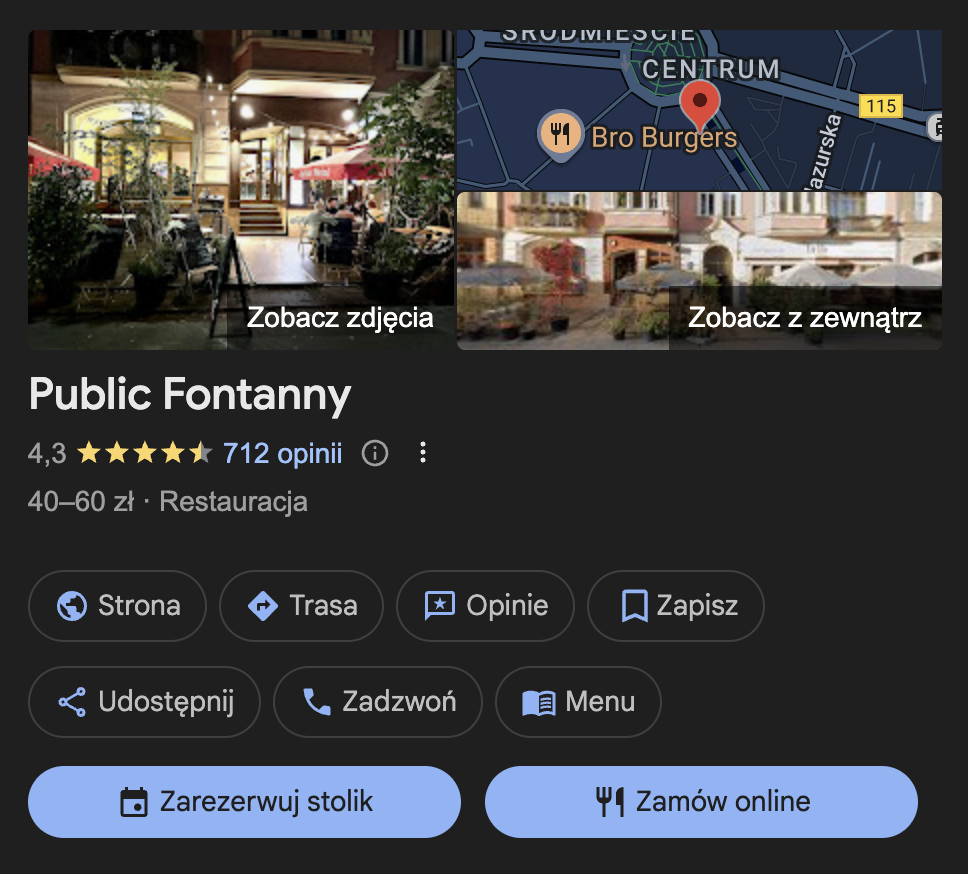Open the 712 opinii reviews link

(282, 454)
